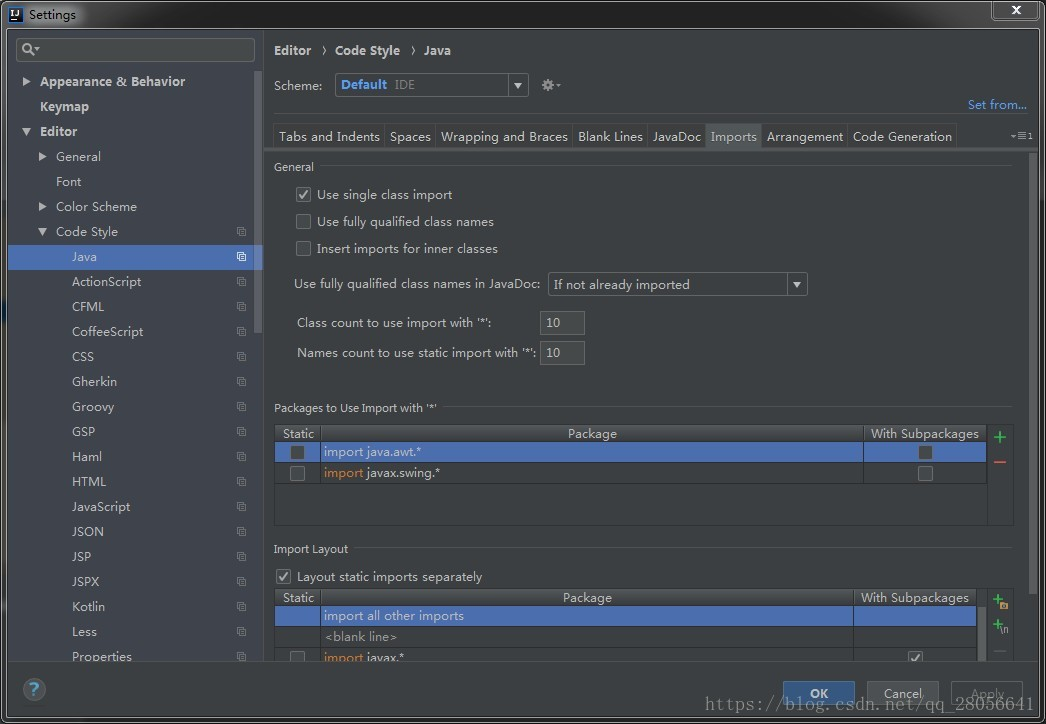
Task: Show hidden tabs list icon
Action: coord(1021,136)
